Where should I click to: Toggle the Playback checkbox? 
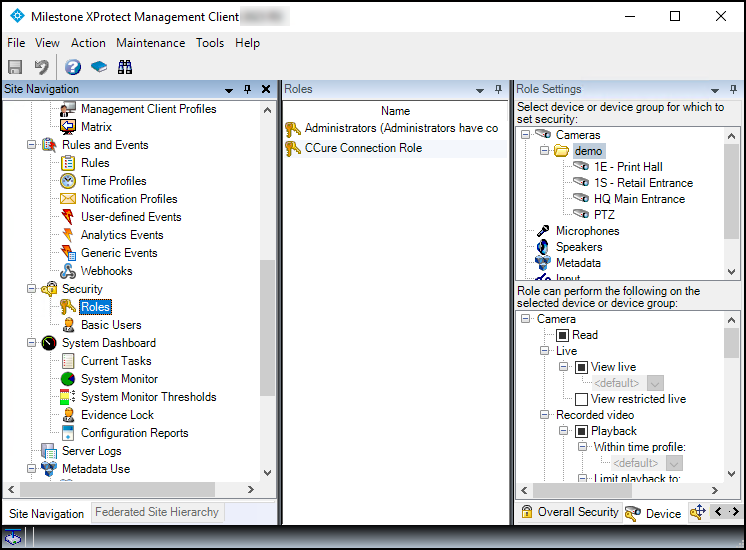pos(581,431)
